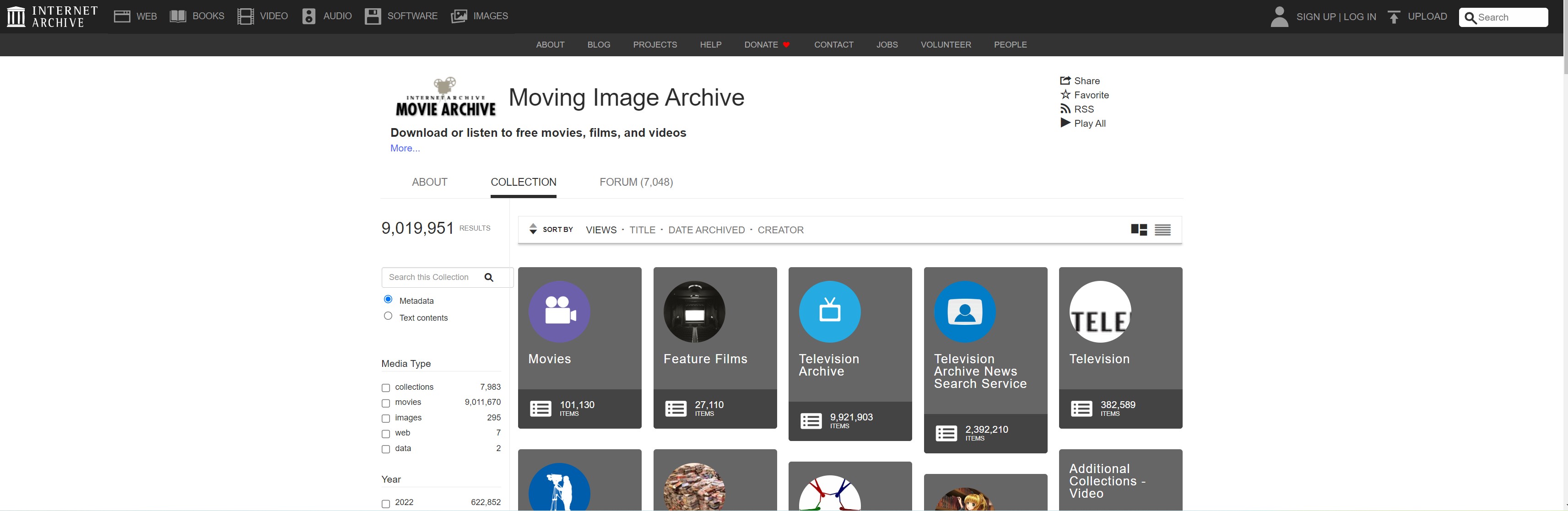This screenshot has width=1568, height=511.
Task: Sort results by Views
Action: click(601, 230)
